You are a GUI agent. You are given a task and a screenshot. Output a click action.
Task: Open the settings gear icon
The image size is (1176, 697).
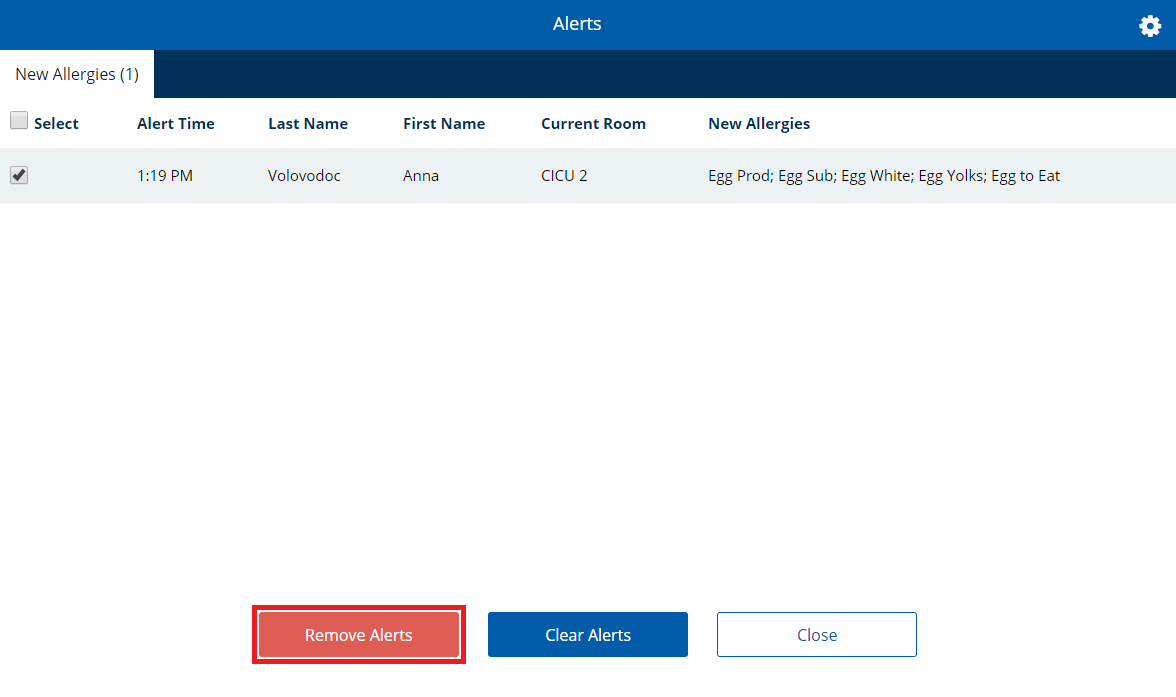1149,25
